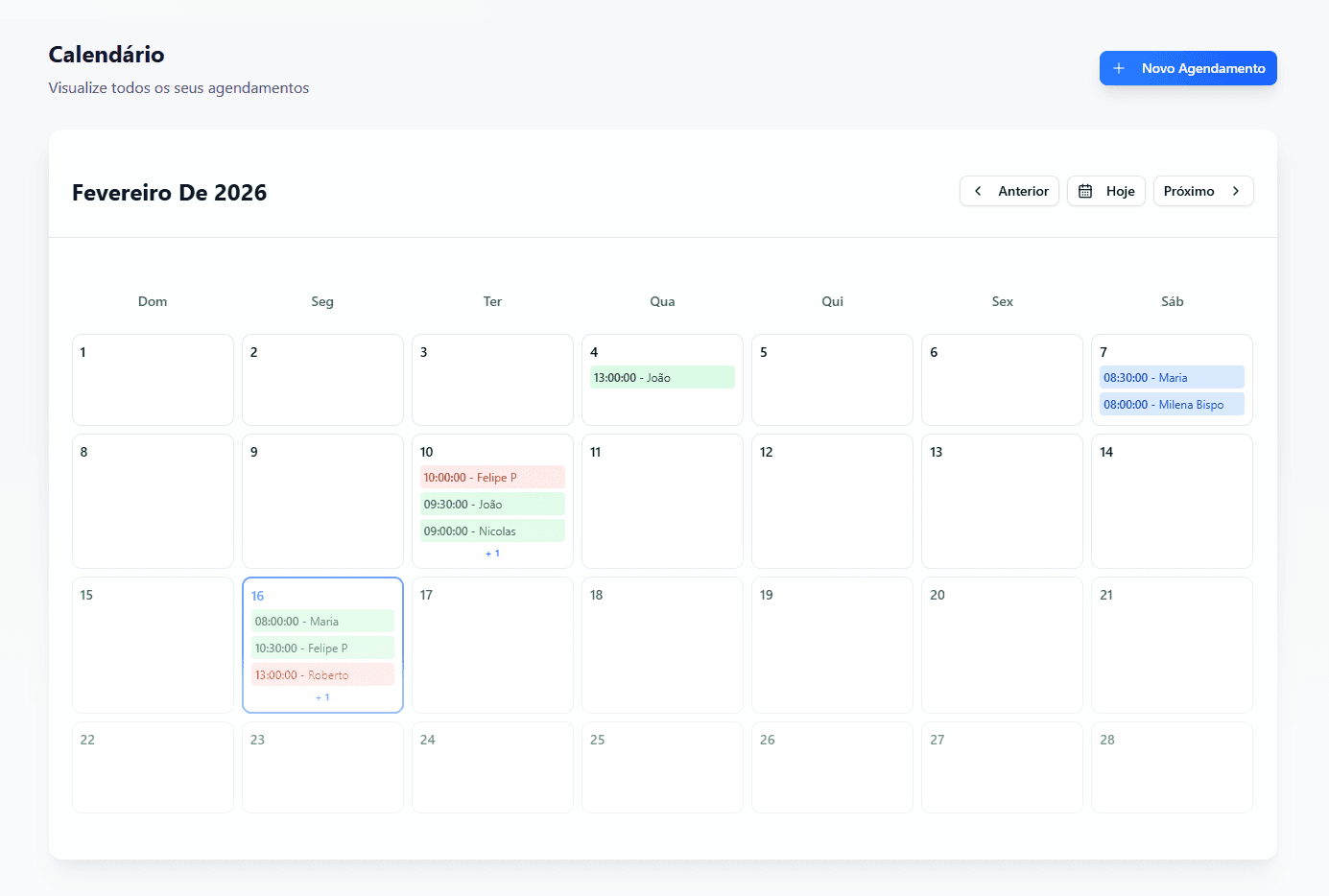Select the "09:30:00 - João" event on day 10
The height and width of the screenshot is (896, 1329).
point(492,504)
